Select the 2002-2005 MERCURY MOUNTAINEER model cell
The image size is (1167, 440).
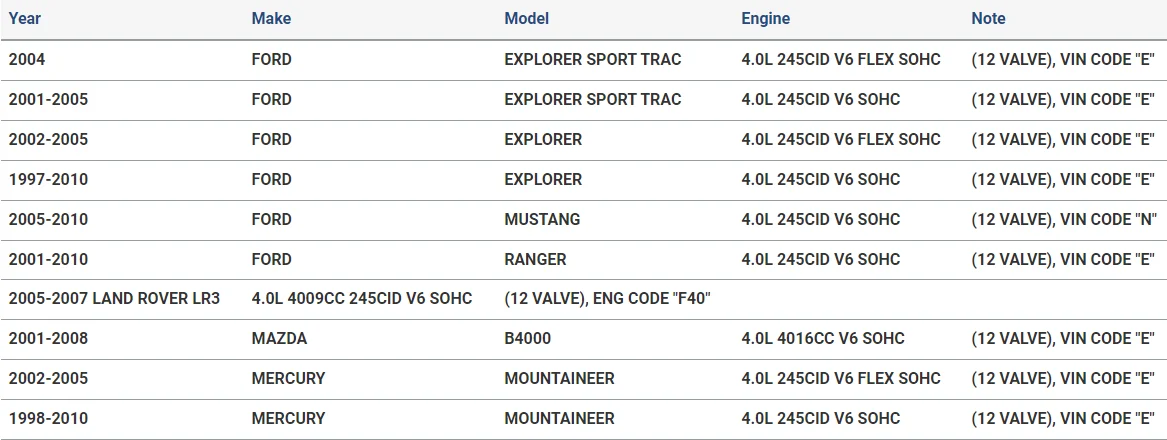[559, 378]
